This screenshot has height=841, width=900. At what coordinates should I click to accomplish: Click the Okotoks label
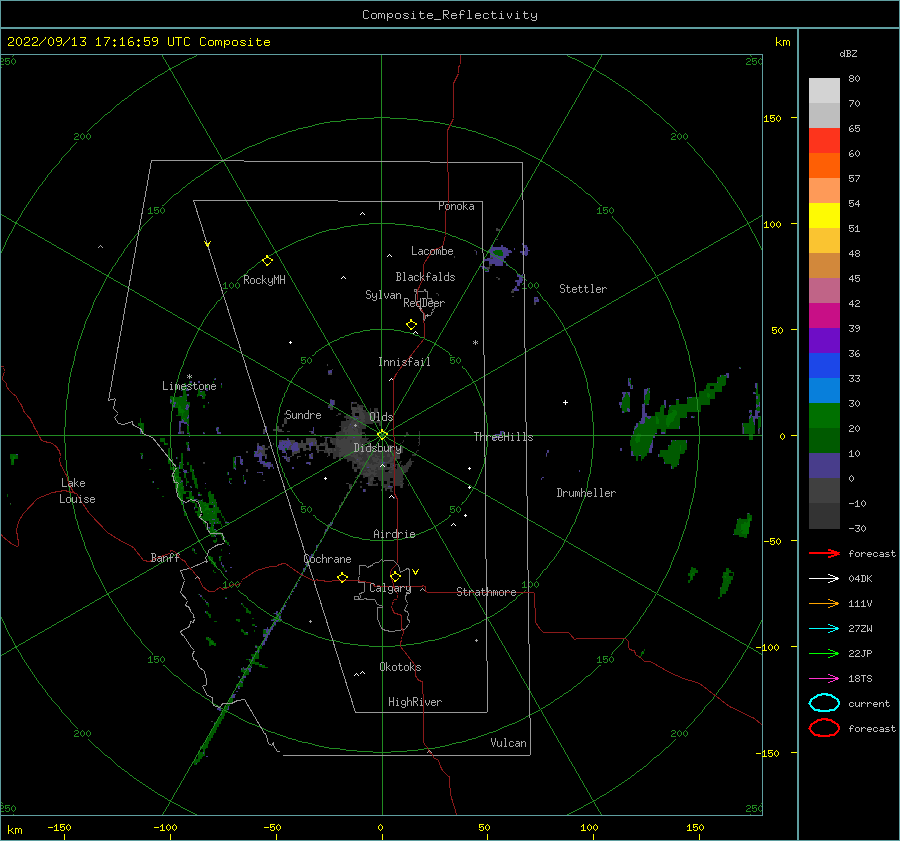(x=400, y=667)
